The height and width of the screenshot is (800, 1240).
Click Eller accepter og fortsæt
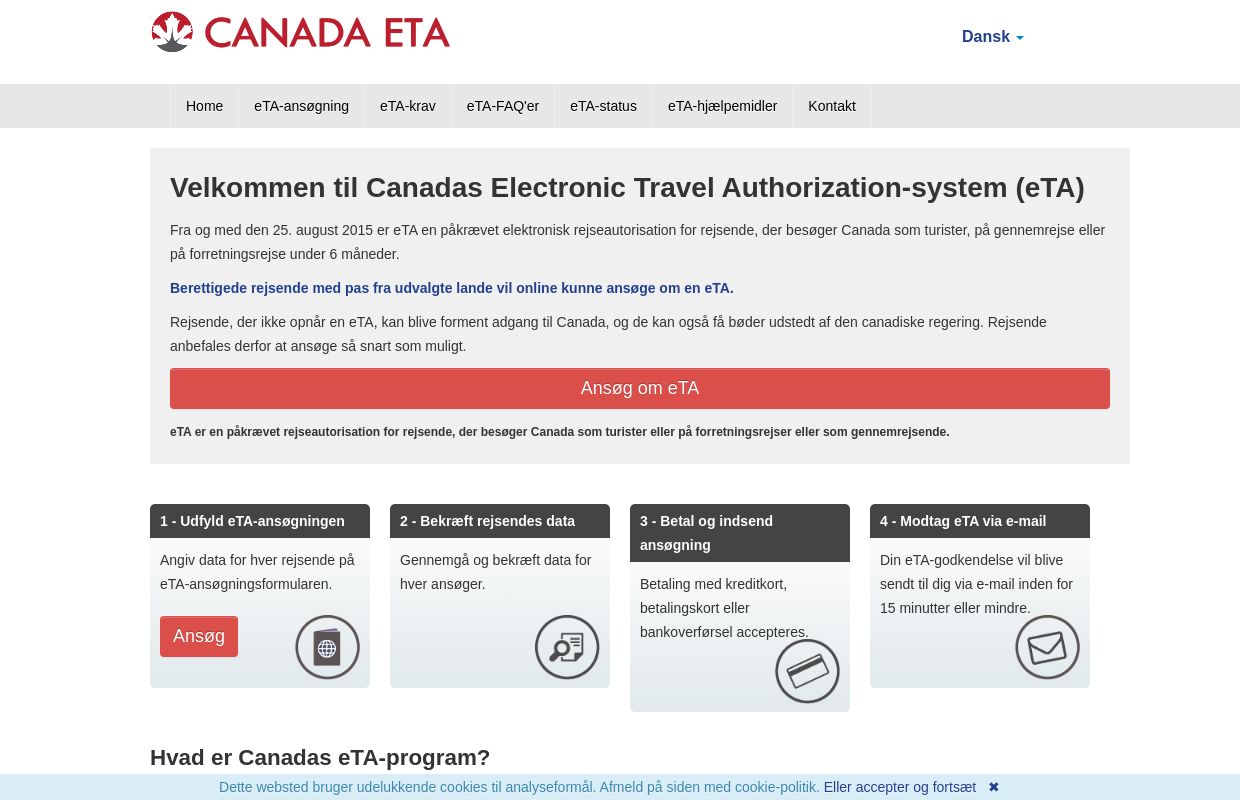click(x=899, y=787)
